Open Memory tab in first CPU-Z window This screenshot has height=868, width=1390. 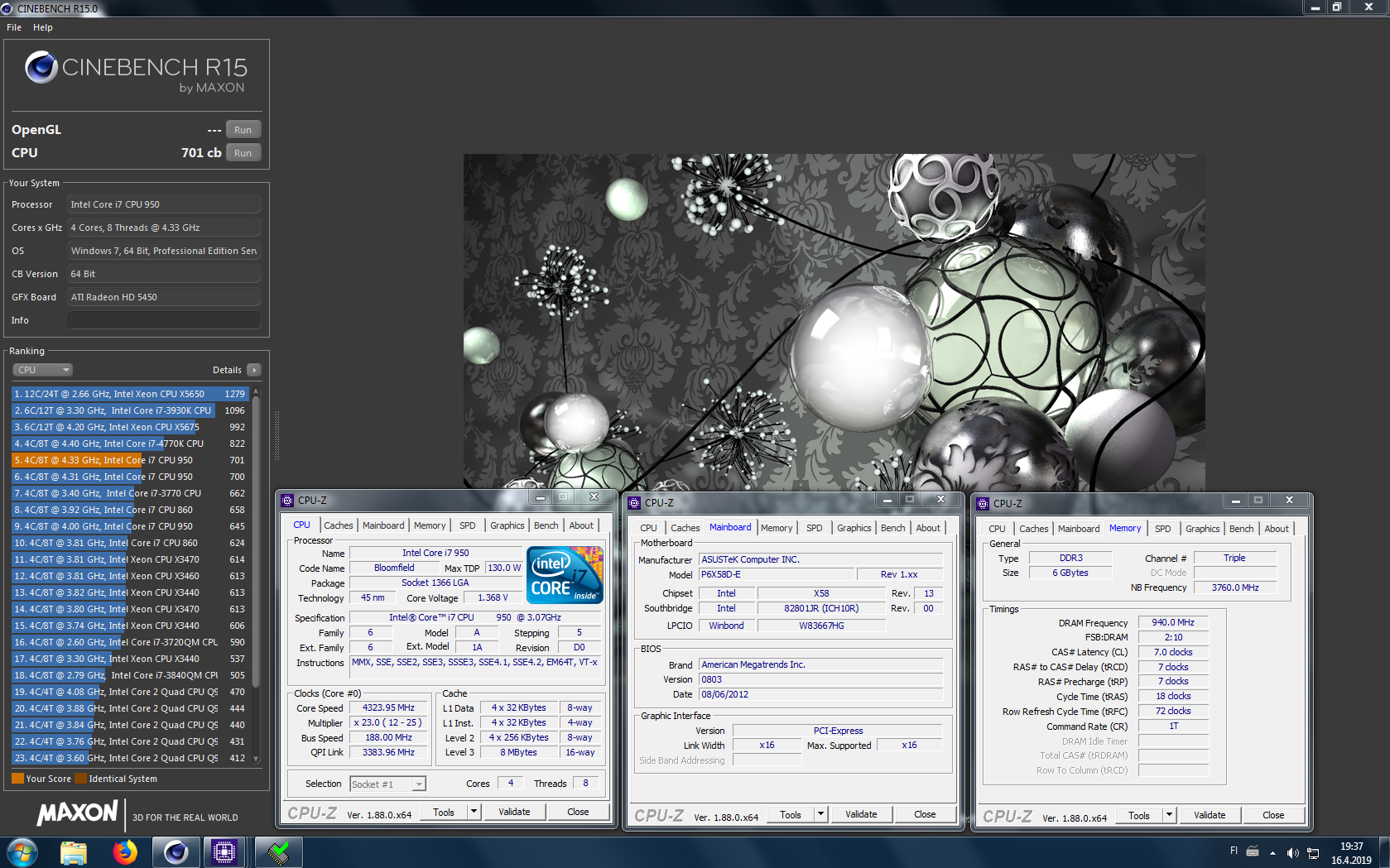(x=430, y=525)
